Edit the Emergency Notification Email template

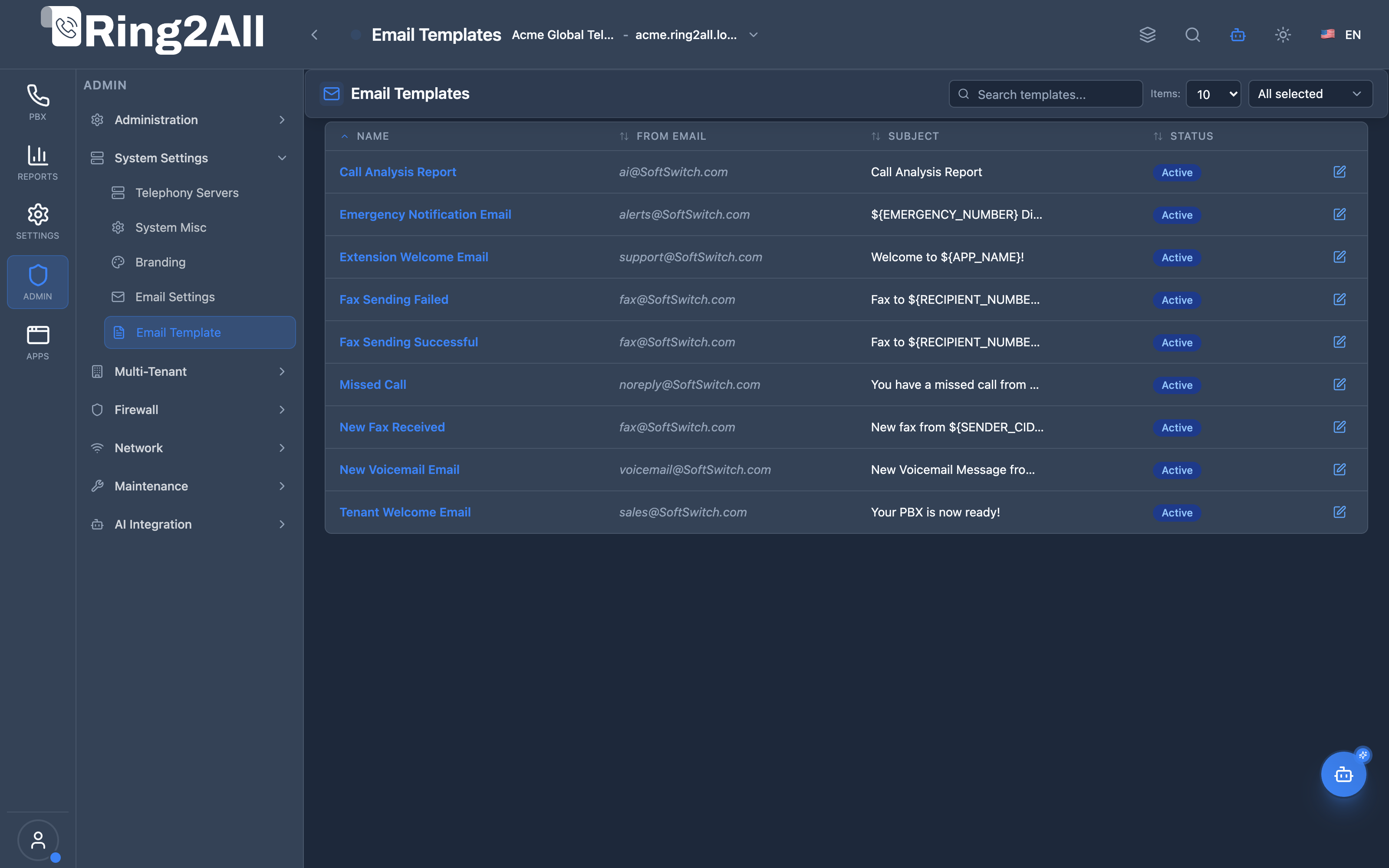[x=1339, y=214]
